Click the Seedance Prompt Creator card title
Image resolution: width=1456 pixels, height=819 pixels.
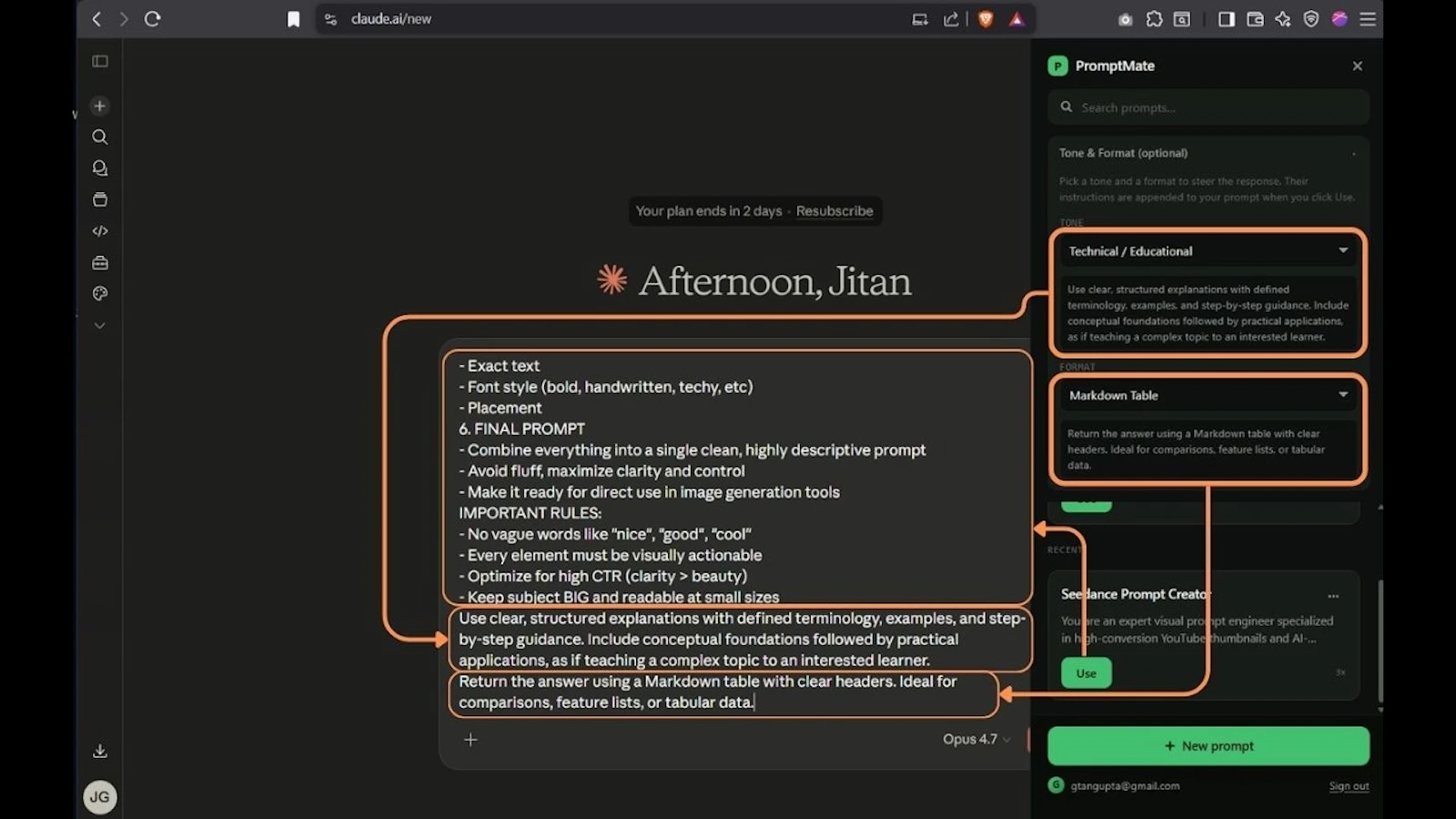click(x=1135, y=594)
